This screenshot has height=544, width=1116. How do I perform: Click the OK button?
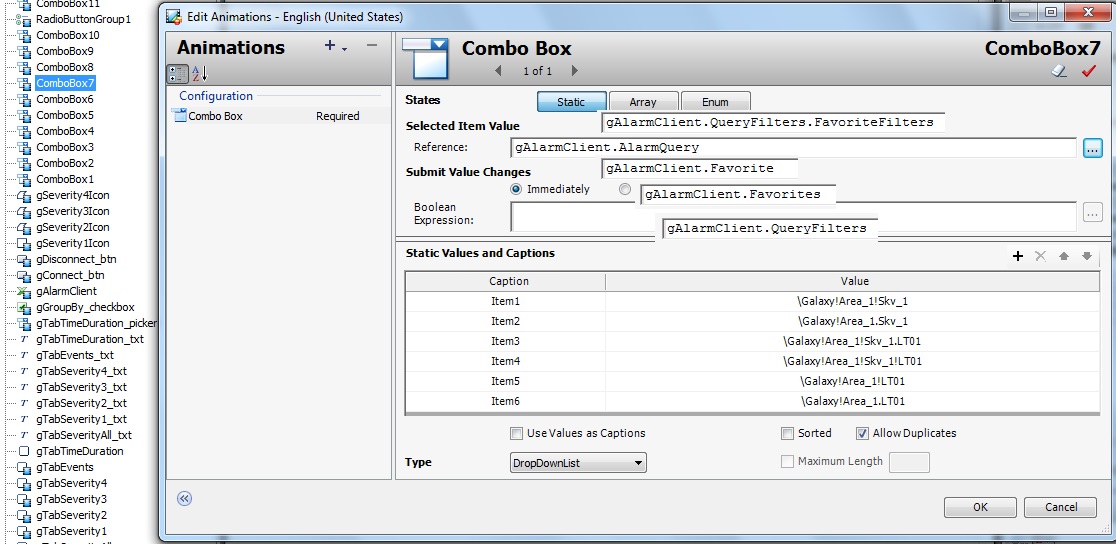click(979, 508)
